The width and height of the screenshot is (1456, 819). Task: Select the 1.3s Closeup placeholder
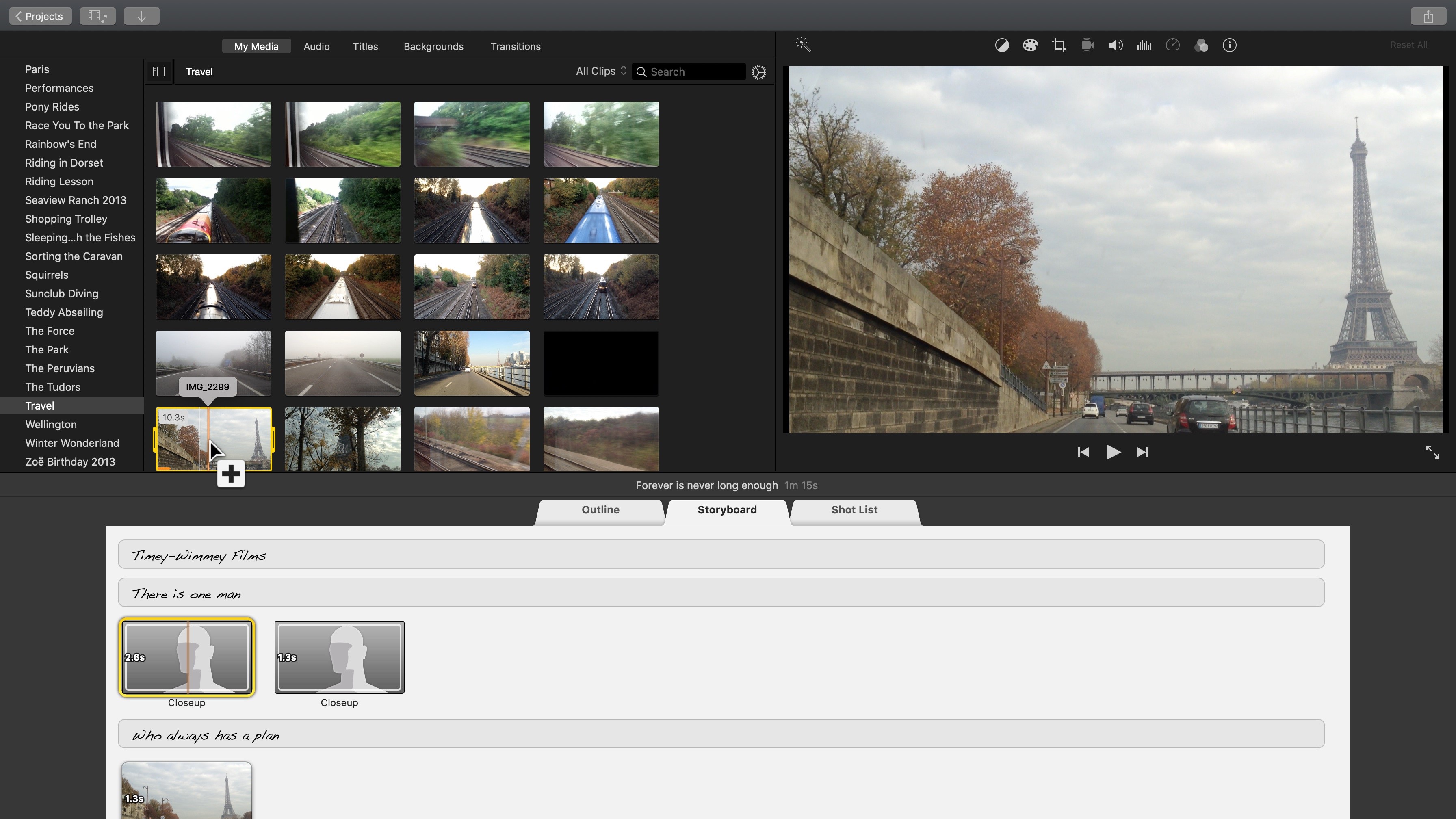[x=339, y=657]
